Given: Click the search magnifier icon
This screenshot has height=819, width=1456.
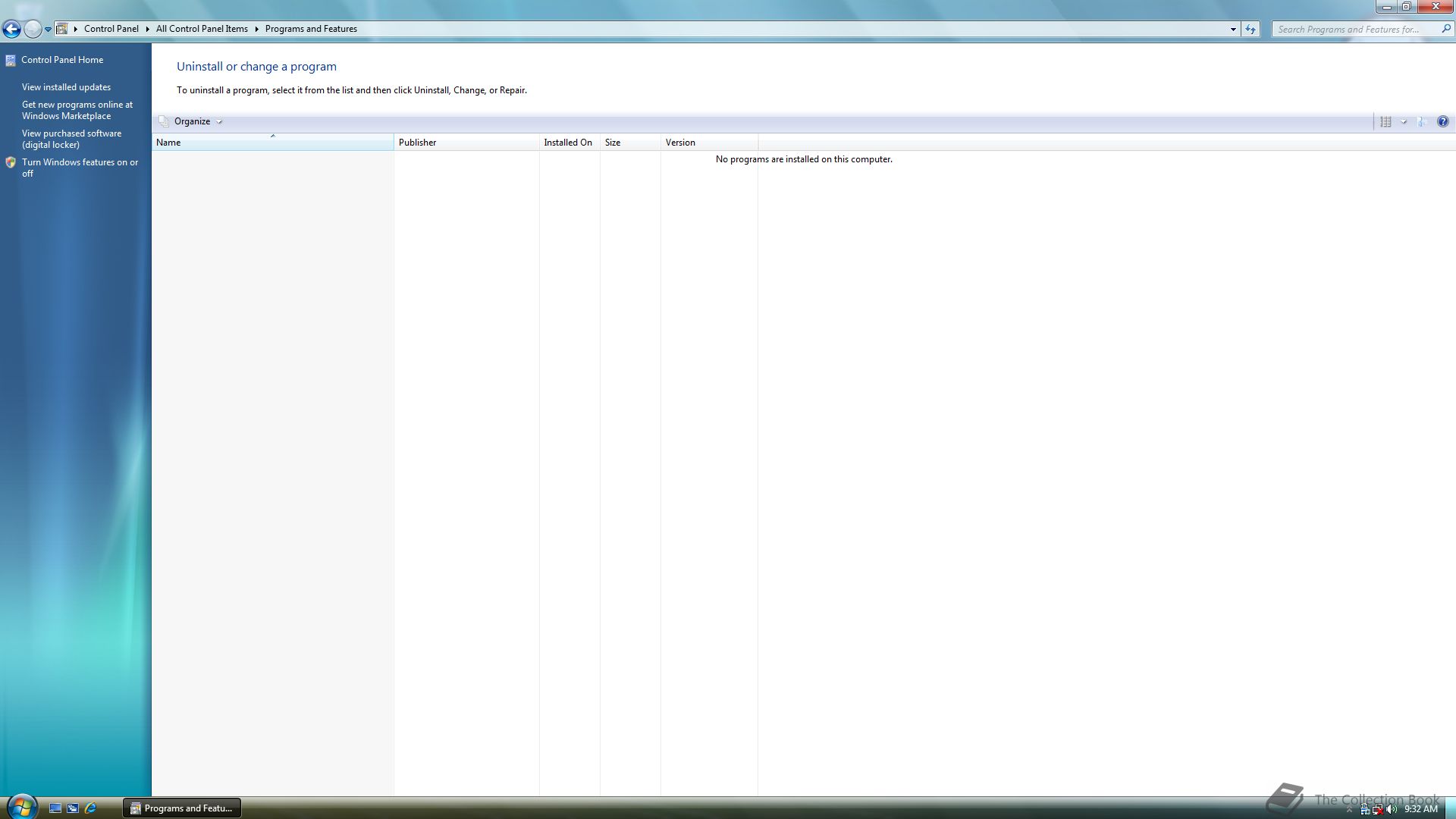Looking at the screenshot, I should click(1446, 29).
